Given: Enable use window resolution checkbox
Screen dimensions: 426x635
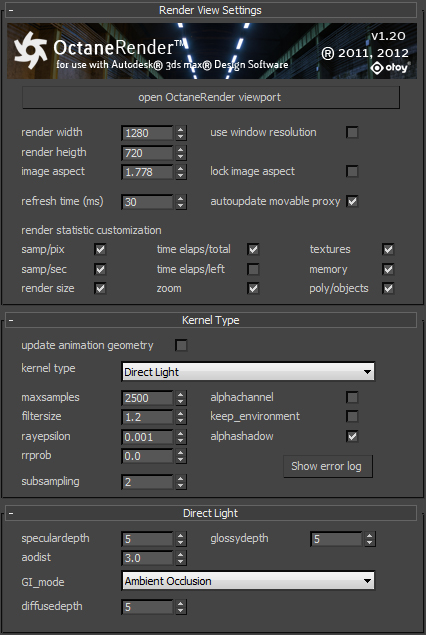Looking at the screenshot, I should coord(352,132).
